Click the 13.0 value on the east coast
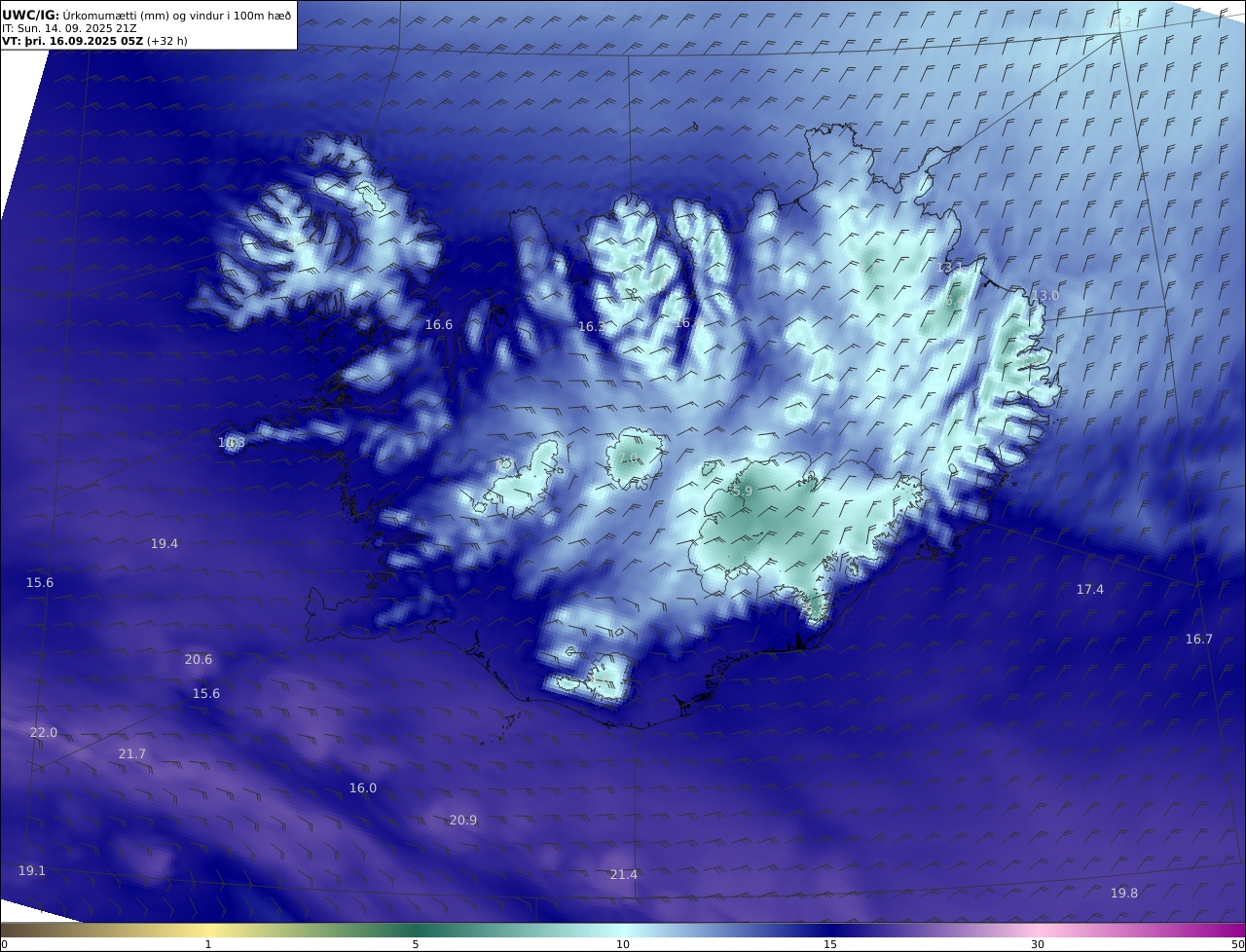Viewport: 1246px width, 952px height. (1045, 296)
